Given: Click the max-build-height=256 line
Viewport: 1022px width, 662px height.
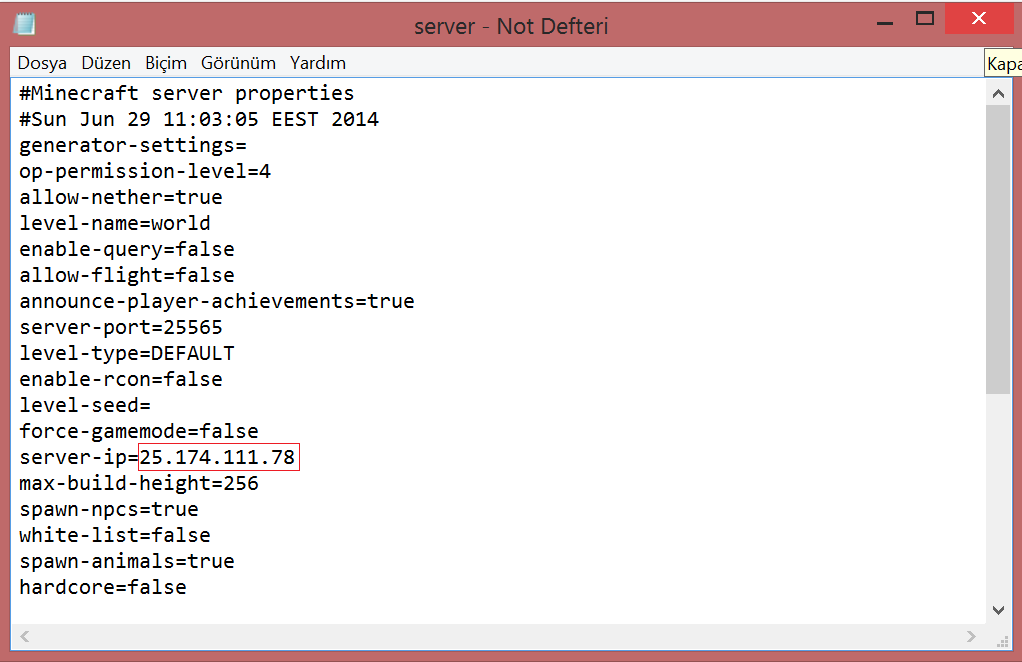Looking at the screenshot, I should click(139, 483).
